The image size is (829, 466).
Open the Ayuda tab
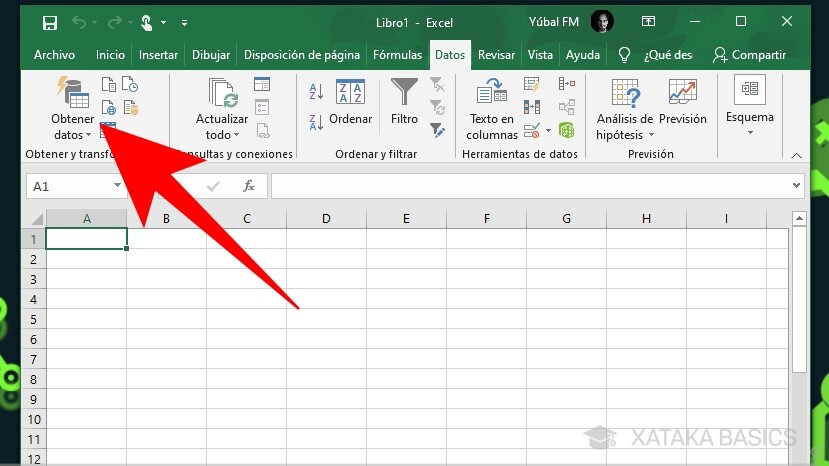pyautogui.click(x=583, y=55)
